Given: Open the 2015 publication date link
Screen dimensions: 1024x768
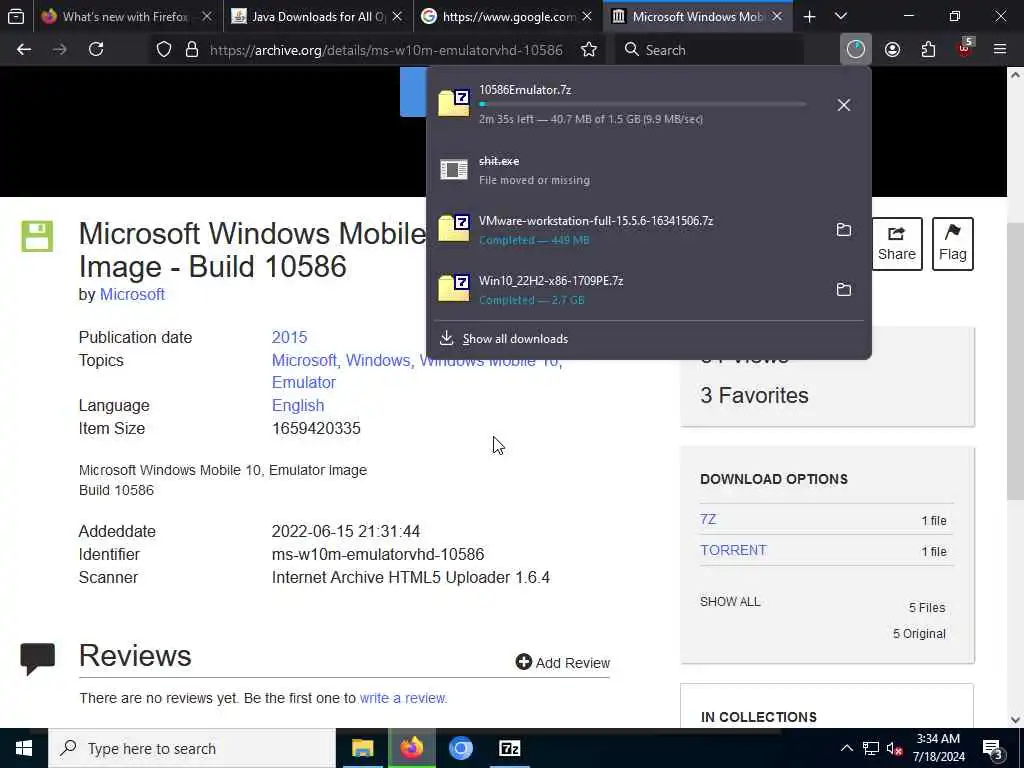Looking at the screenshot, I should (x=289, y=338).
